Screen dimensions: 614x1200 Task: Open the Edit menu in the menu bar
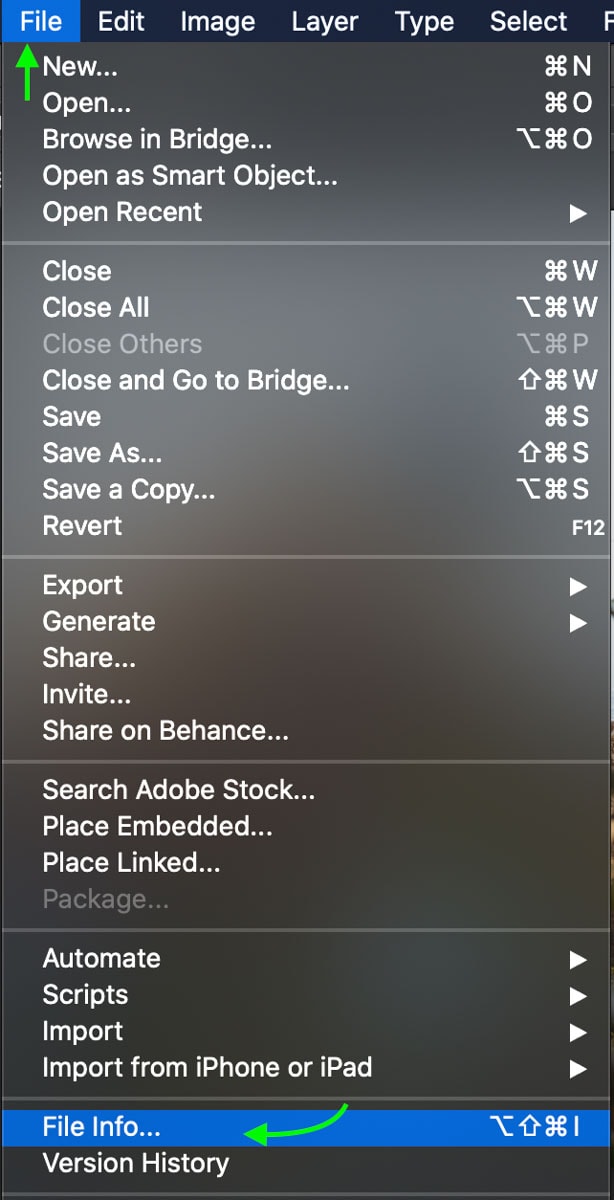121,21
